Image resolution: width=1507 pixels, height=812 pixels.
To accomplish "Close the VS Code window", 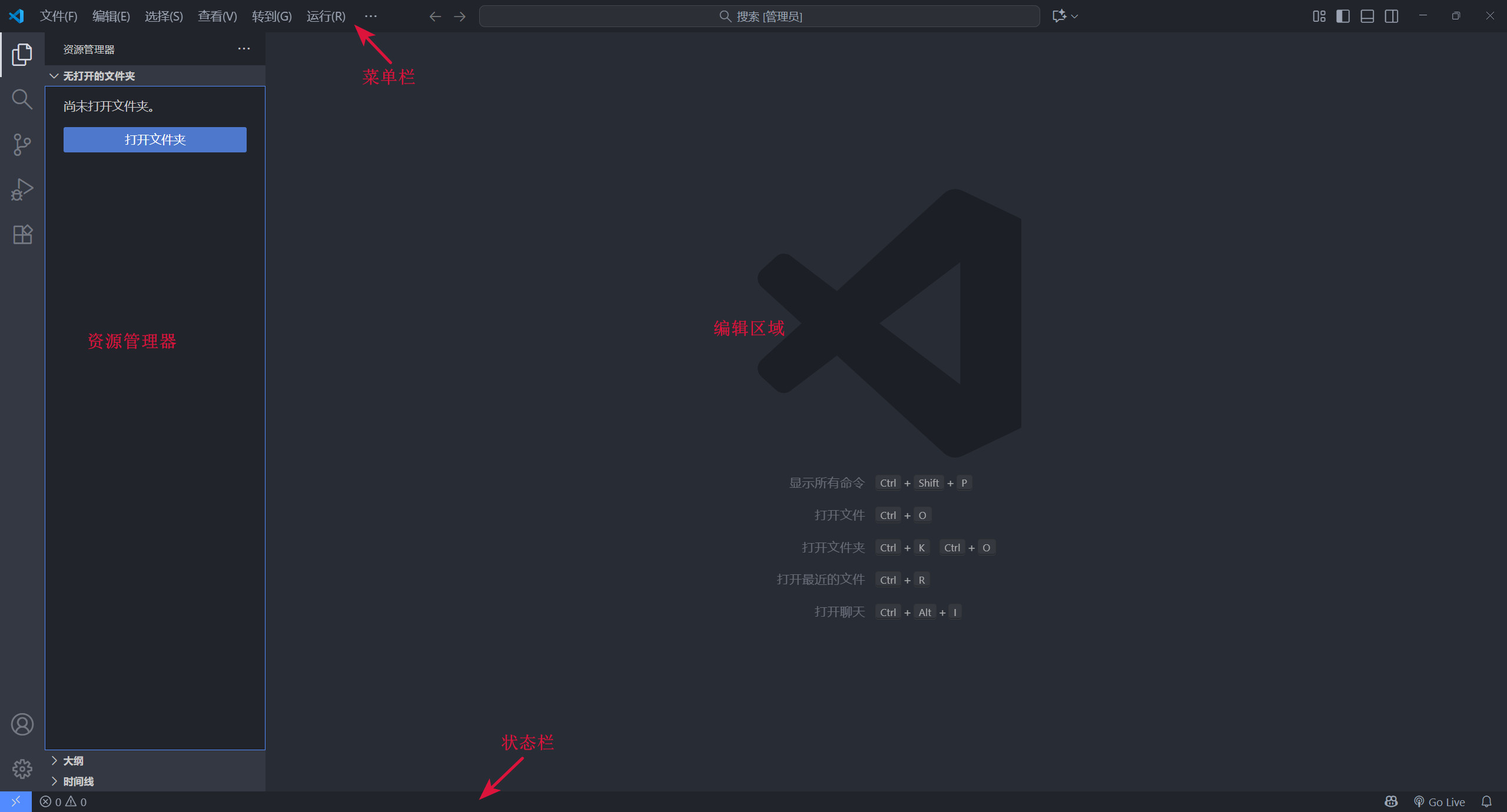I will click(1490, 16).
